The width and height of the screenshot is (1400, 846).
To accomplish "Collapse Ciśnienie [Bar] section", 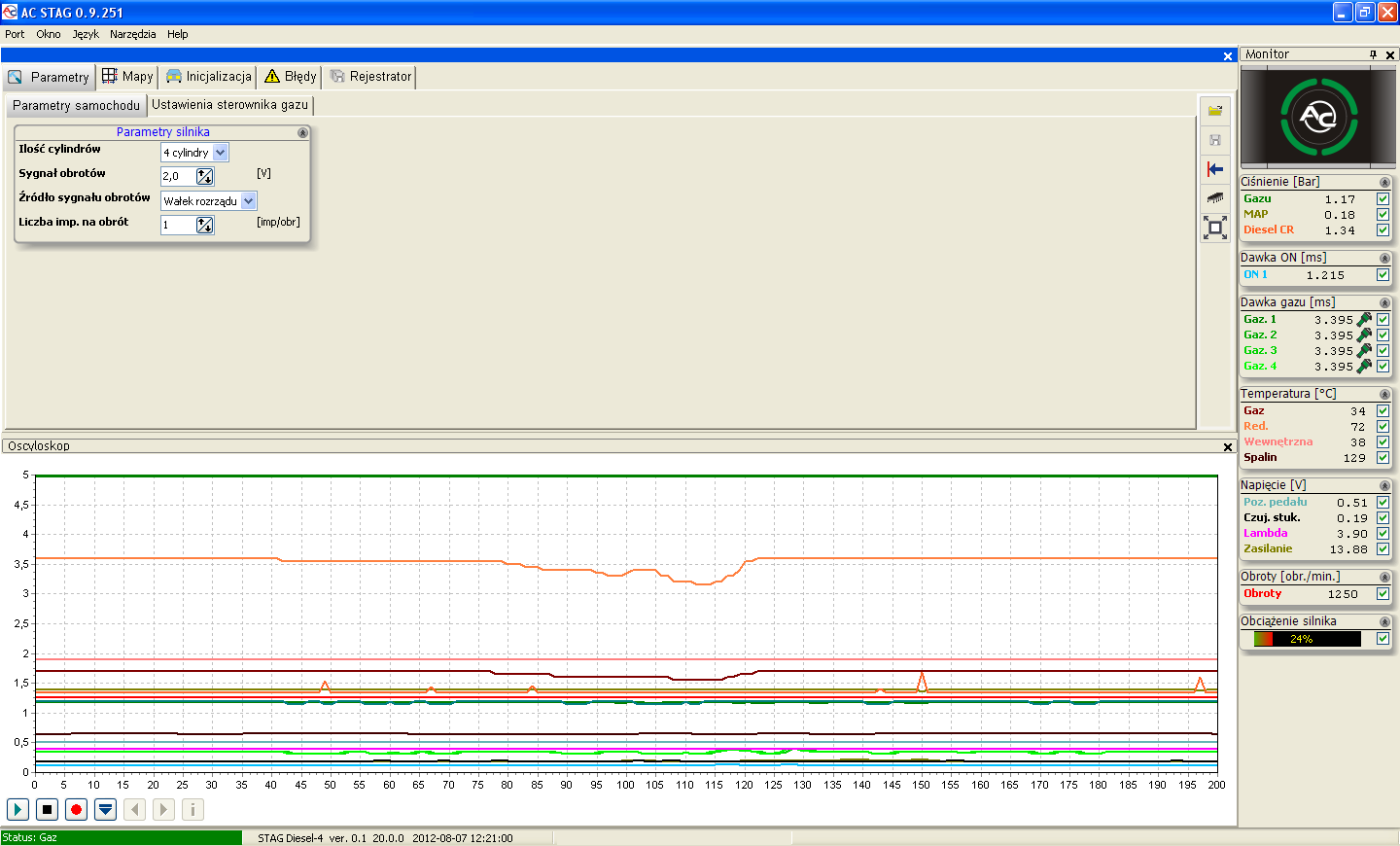I will [1384, 183].
